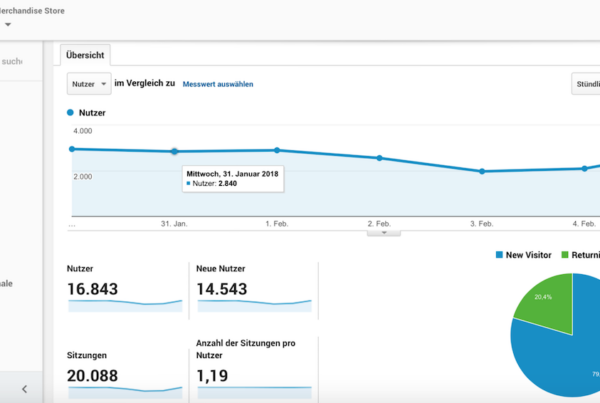Switch to the Übersicht tab

coord(86,56)
